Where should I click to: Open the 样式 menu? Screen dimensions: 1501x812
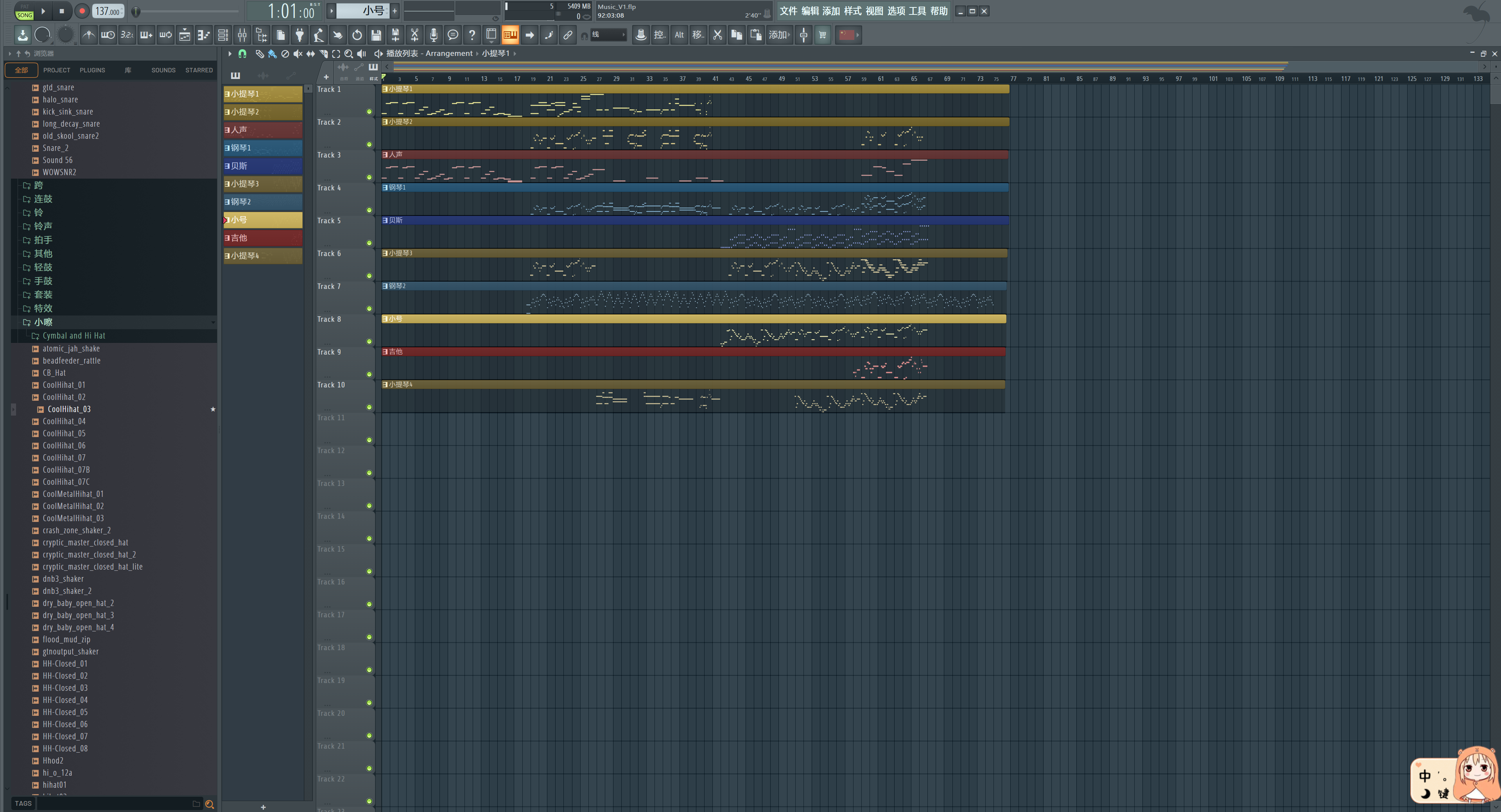[852, 11]
